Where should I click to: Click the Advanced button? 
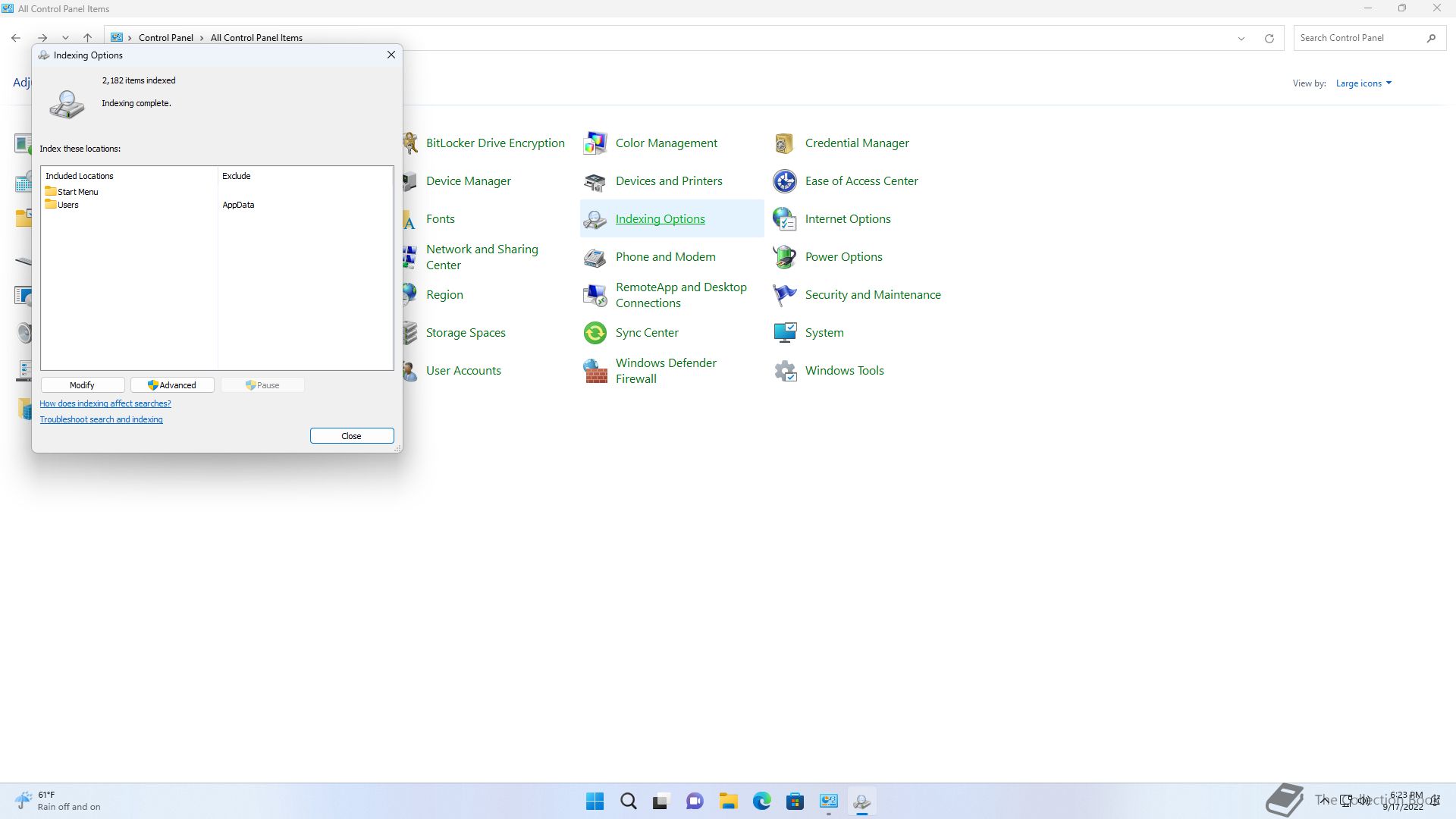172,385
